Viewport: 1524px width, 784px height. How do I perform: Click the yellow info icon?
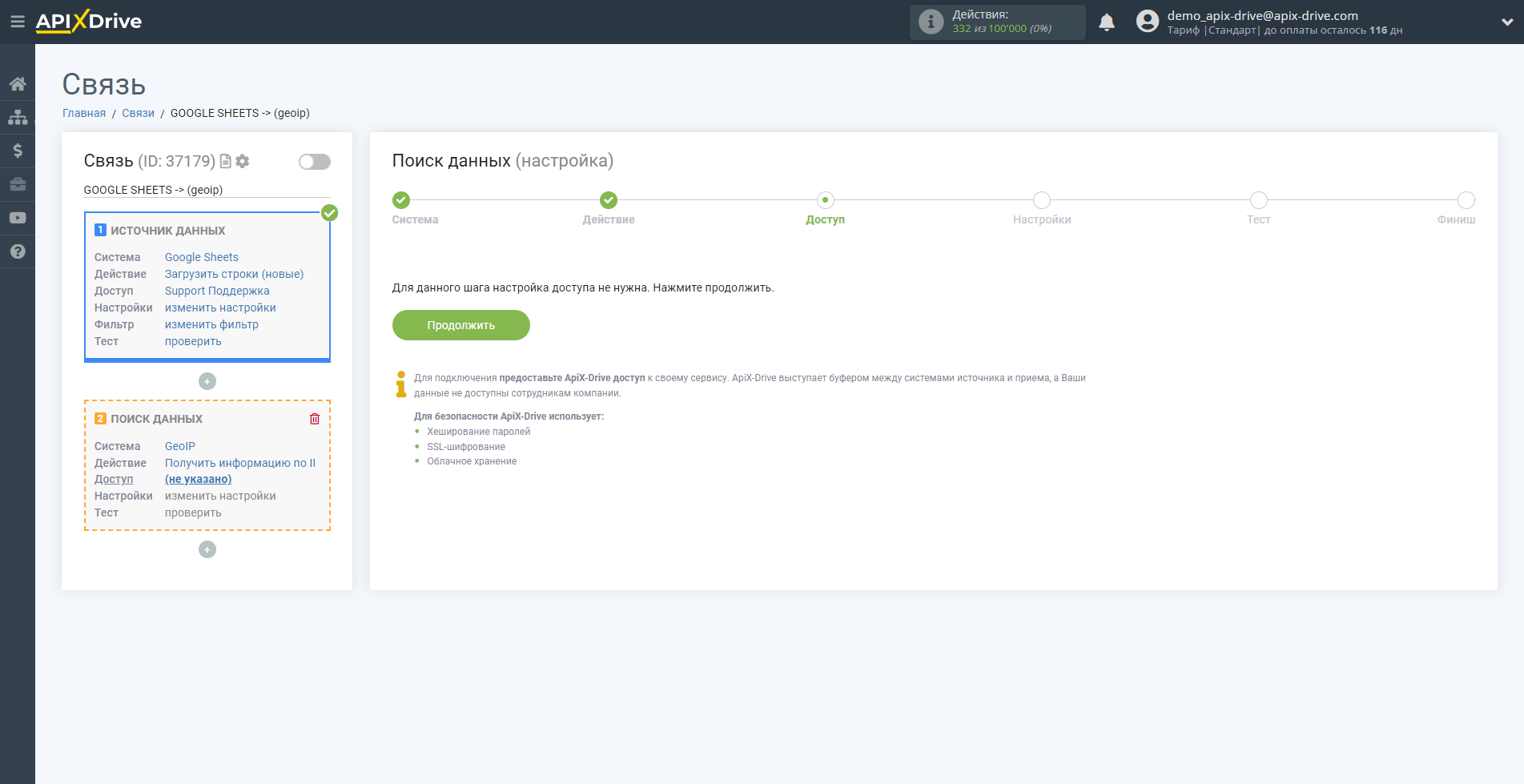coord(400,384)
